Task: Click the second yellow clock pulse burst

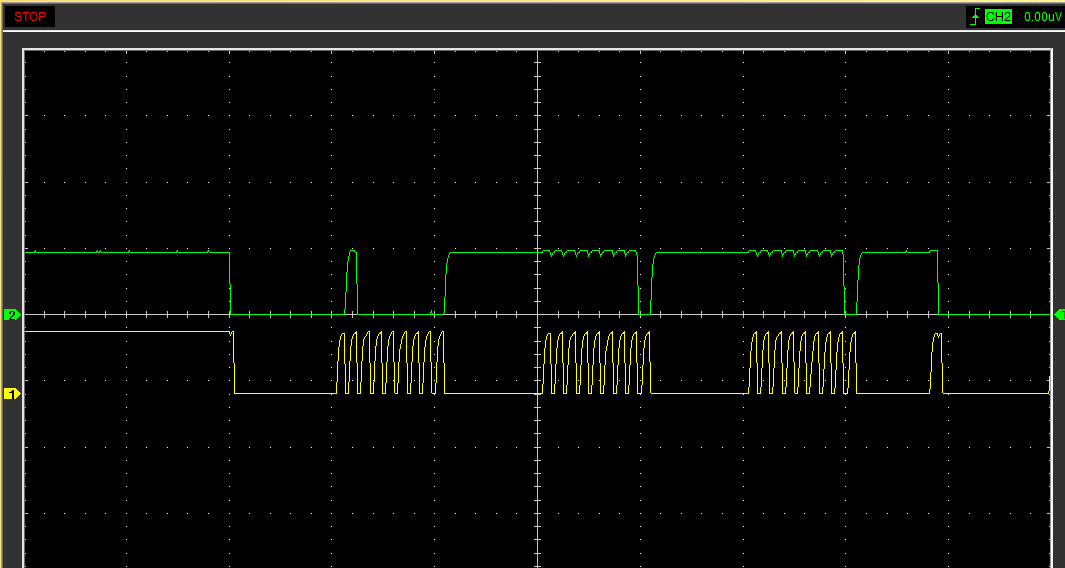Action: pos(596,362)
